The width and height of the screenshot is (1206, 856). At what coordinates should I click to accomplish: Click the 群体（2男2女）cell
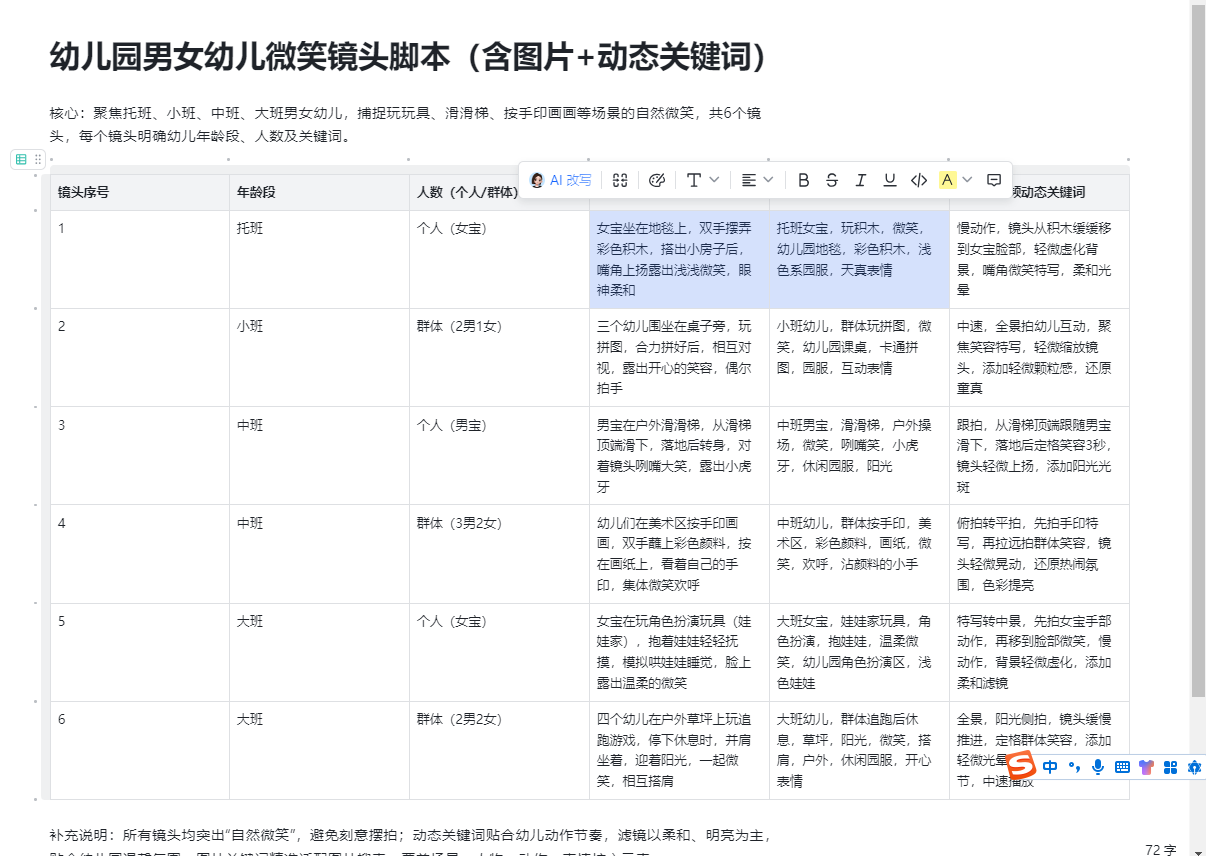(x=500, y=749)
